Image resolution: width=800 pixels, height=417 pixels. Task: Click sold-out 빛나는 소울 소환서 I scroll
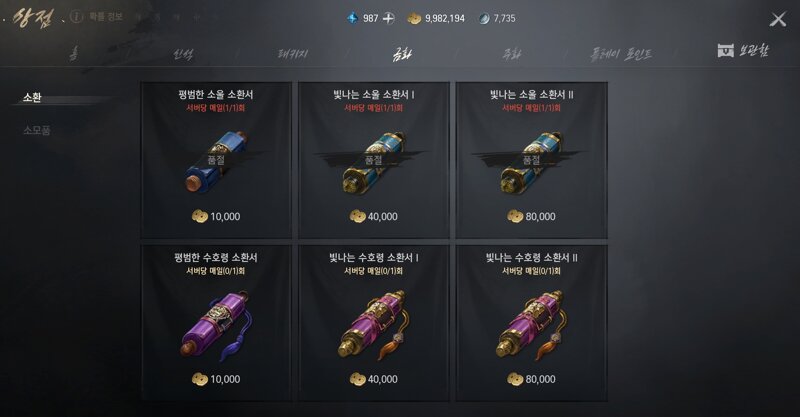coord(374,161)
